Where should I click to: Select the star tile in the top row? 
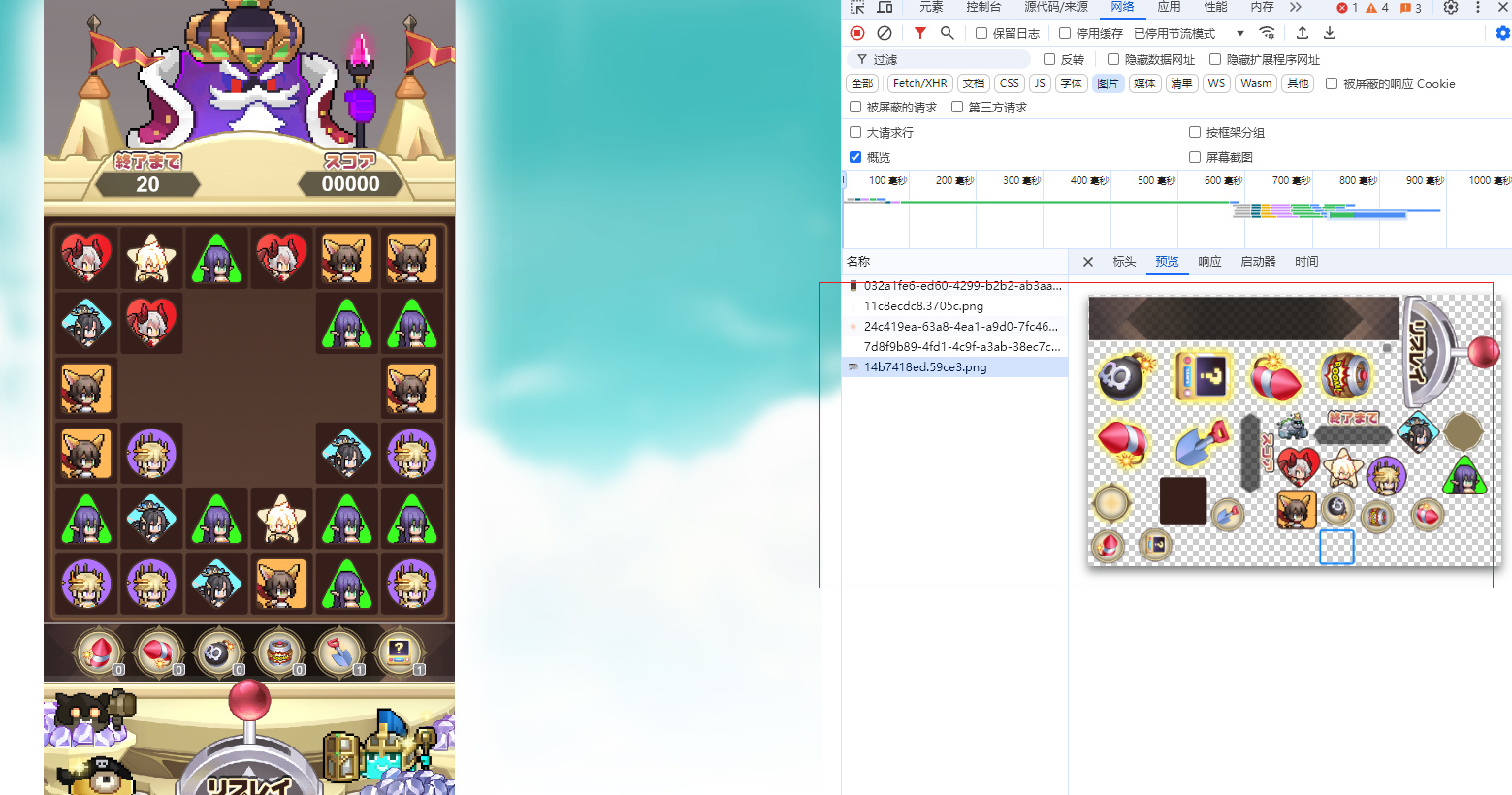coord(151,259)
